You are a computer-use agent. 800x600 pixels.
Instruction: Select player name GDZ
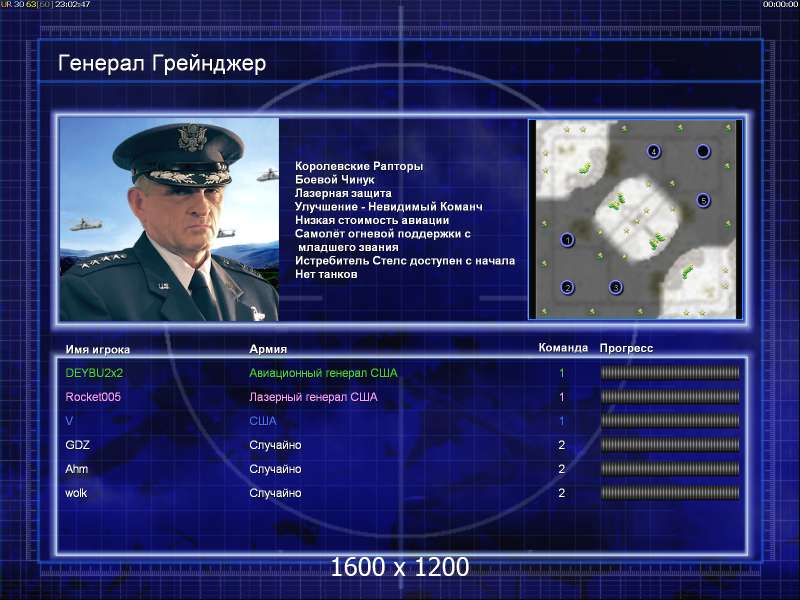pos(78,445)
